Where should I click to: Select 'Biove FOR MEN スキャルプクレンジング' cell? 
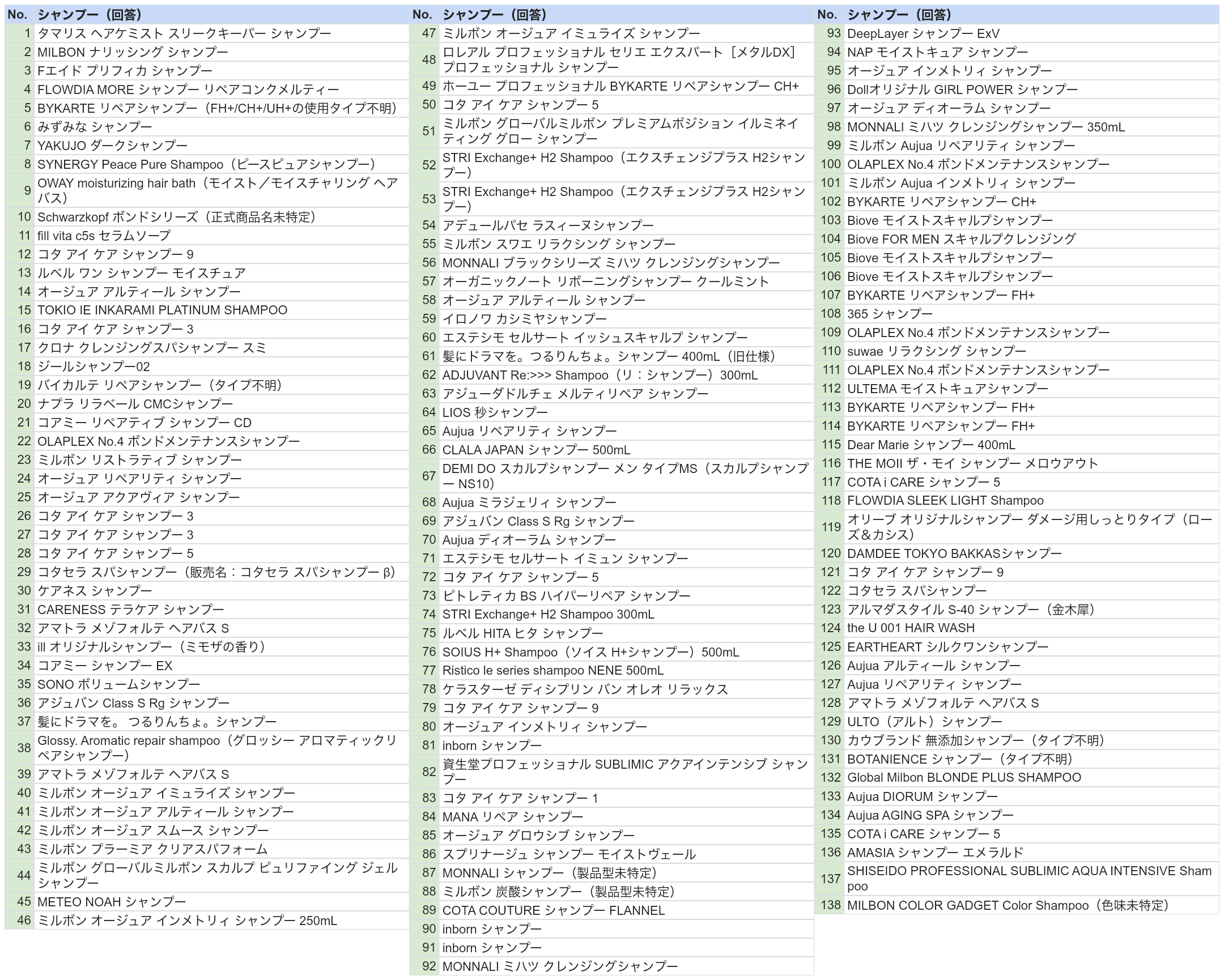[x=1031, y=238]
